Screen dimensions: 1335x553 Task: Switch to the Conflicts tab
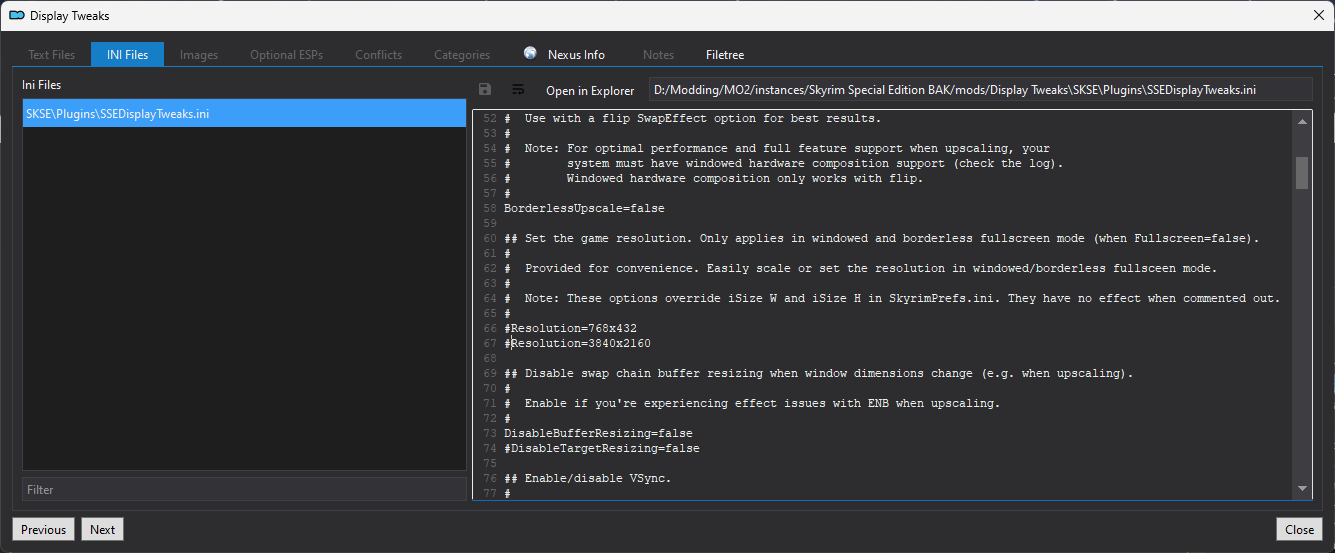(x=378, y=54)
